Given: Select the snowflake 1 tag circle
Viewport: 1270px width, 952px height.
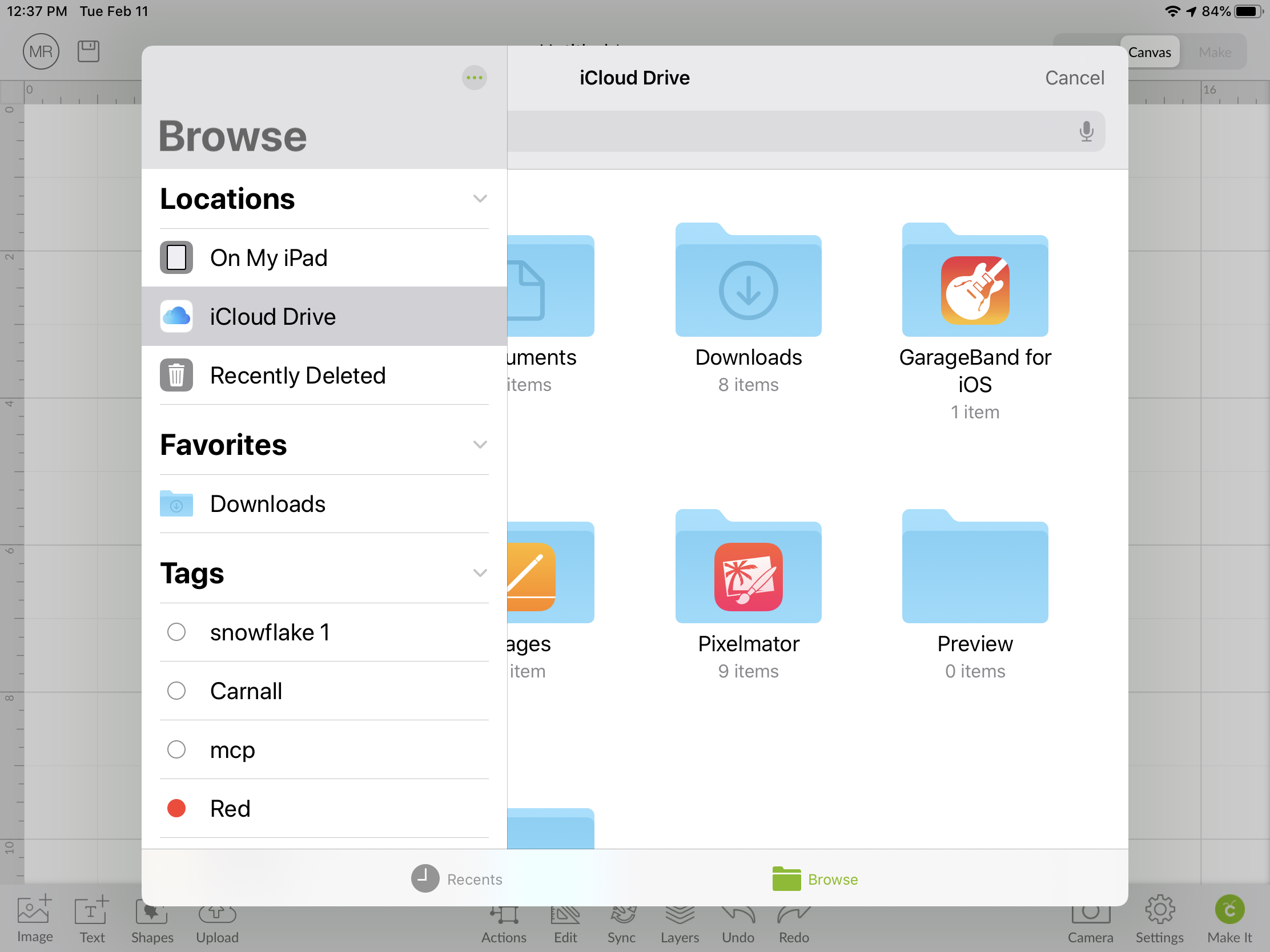Looking at the screenshot, I should coord(176,632).
